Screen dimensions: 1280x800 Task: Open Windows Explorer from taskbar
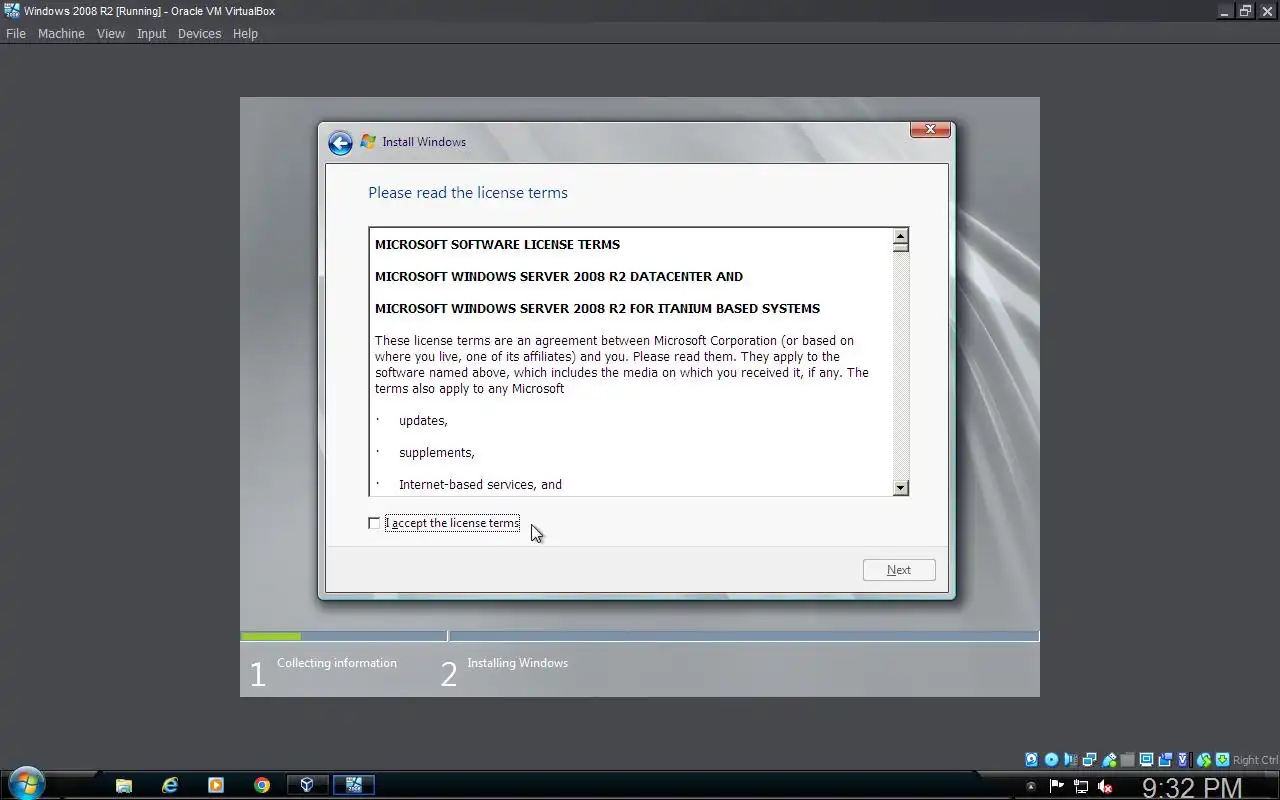tap(124, 785)
